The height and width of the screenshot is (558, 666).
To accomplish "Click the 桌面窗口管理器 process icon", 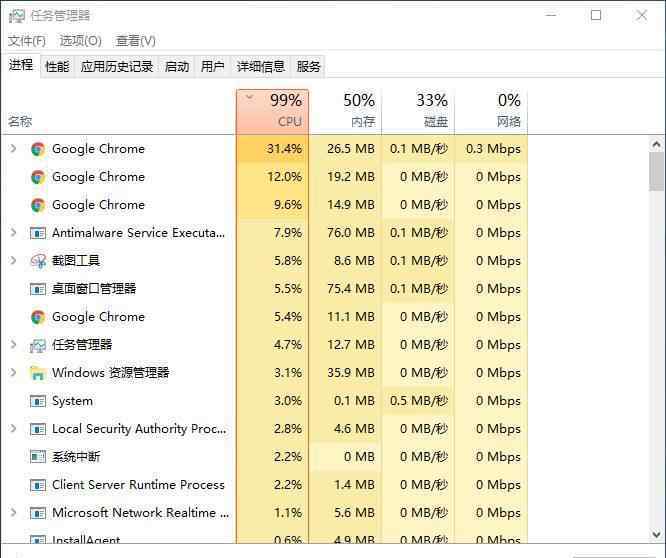I will point(38,289).
